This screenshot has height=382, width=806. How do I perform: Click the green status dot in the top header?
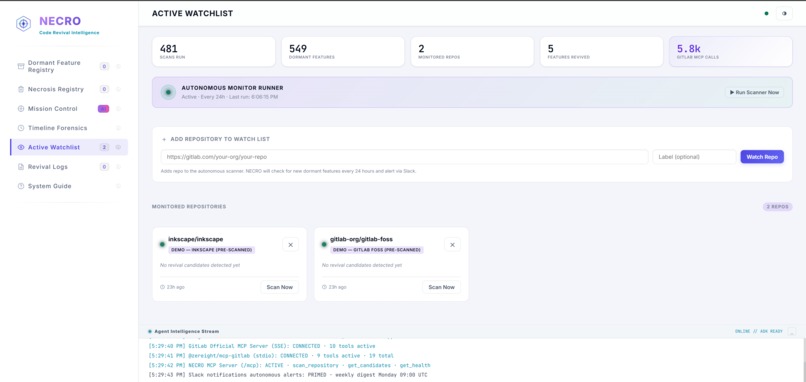(766, 14)
